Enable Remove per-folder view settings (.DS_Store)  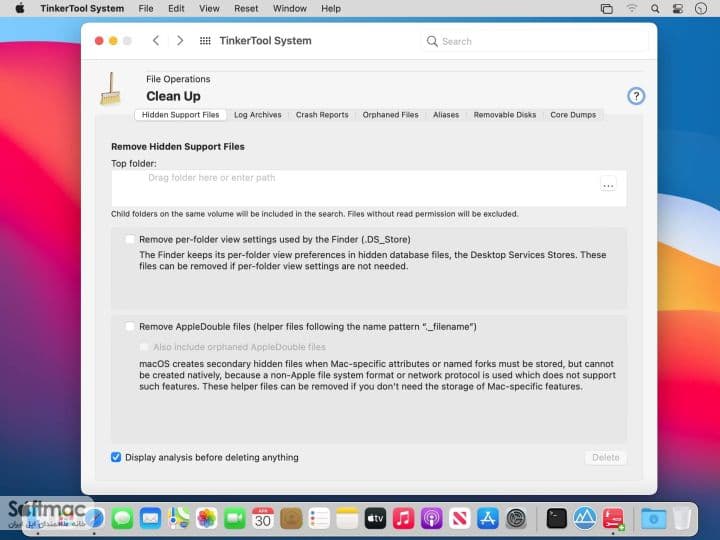click(130, 239)
